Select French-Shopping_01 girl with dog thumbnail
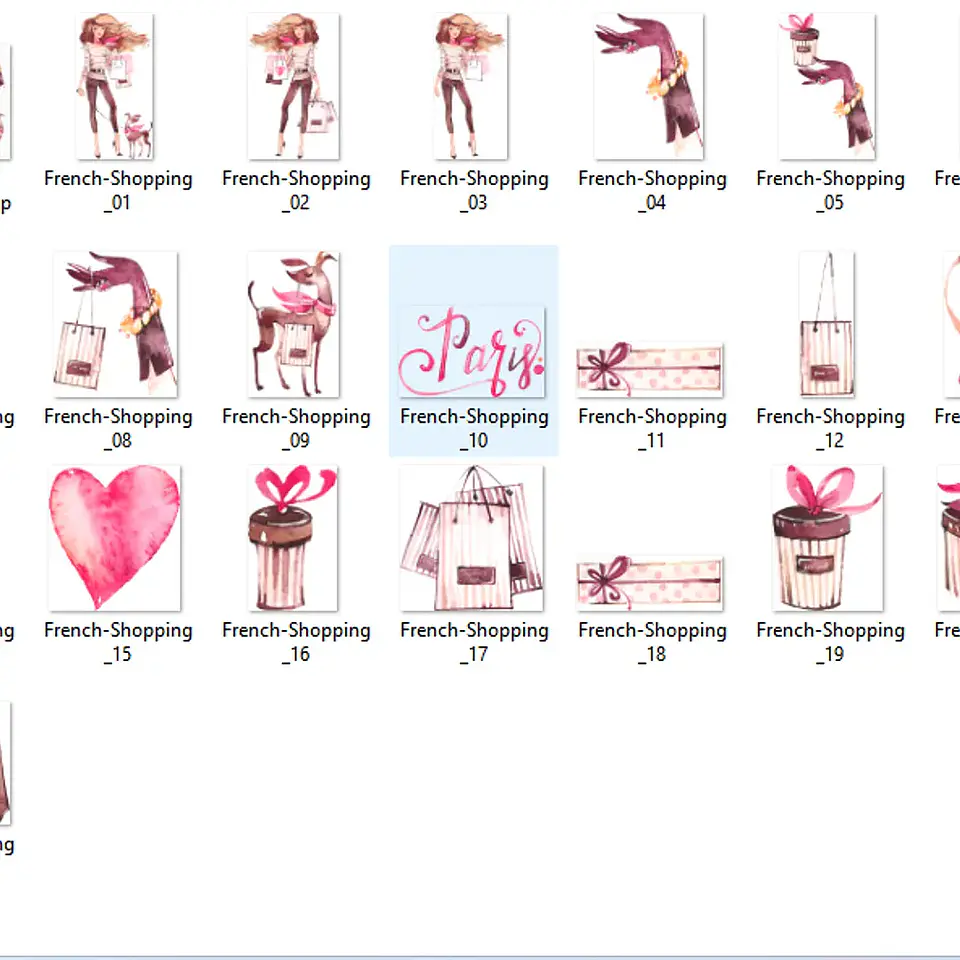Viewport: 960px width, 960px height. point(114,86)
